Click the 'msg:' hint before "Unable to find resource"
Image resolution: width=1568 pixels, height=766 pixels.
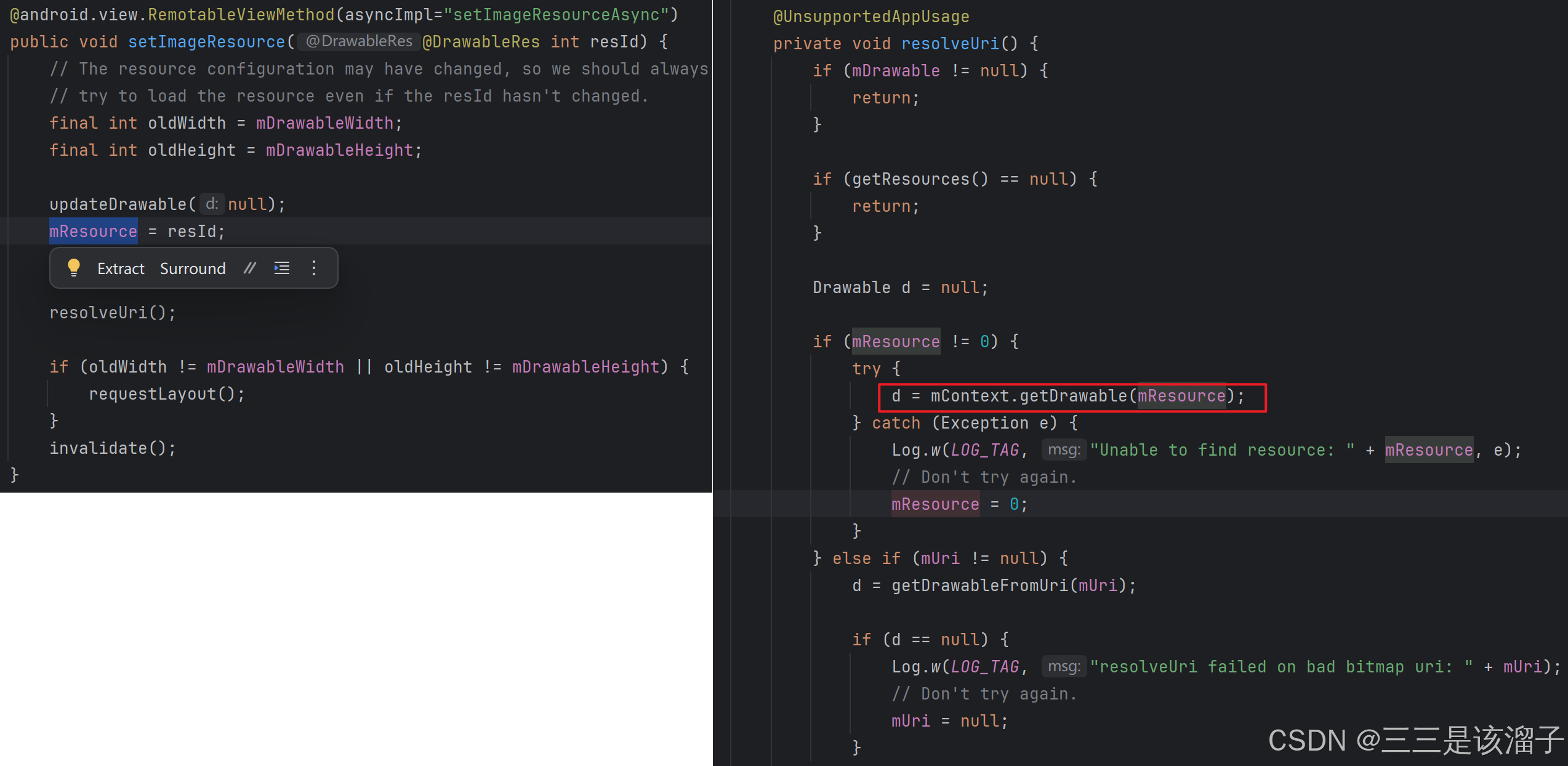coord(1063,450)
